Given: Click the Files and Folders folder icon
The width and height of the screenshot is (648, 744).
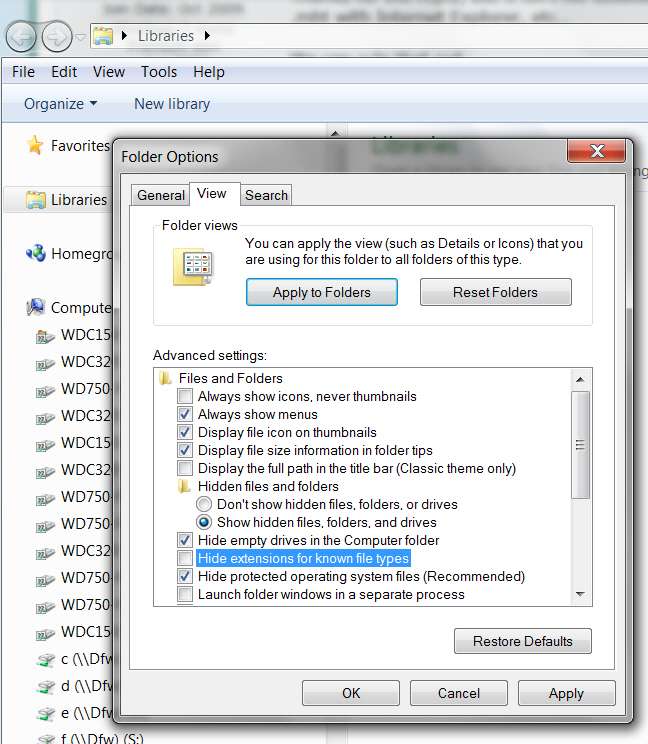Looking at the screenshot, I should pos(165,378).
